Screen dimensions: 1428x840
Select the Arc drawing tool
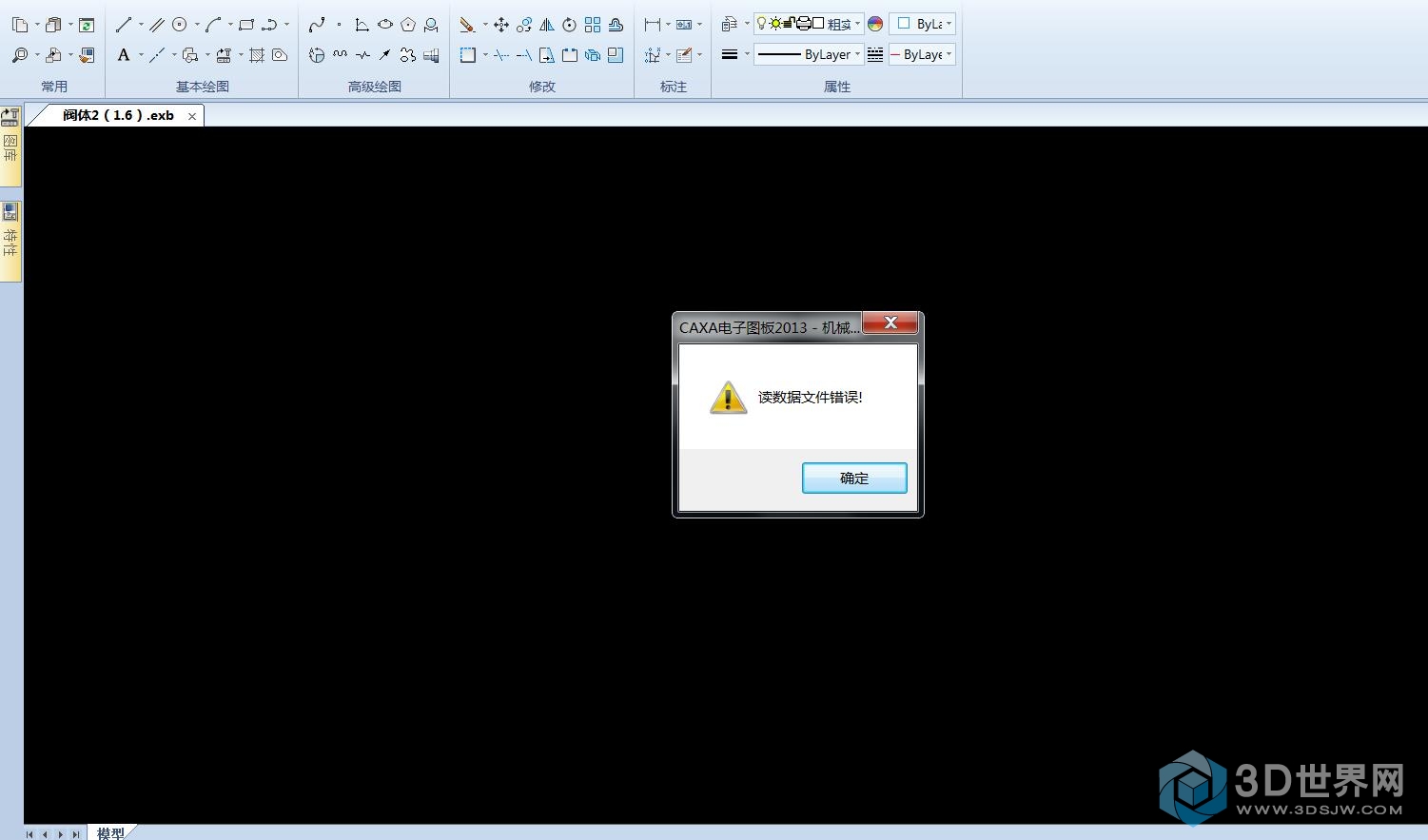pos(213,25)
